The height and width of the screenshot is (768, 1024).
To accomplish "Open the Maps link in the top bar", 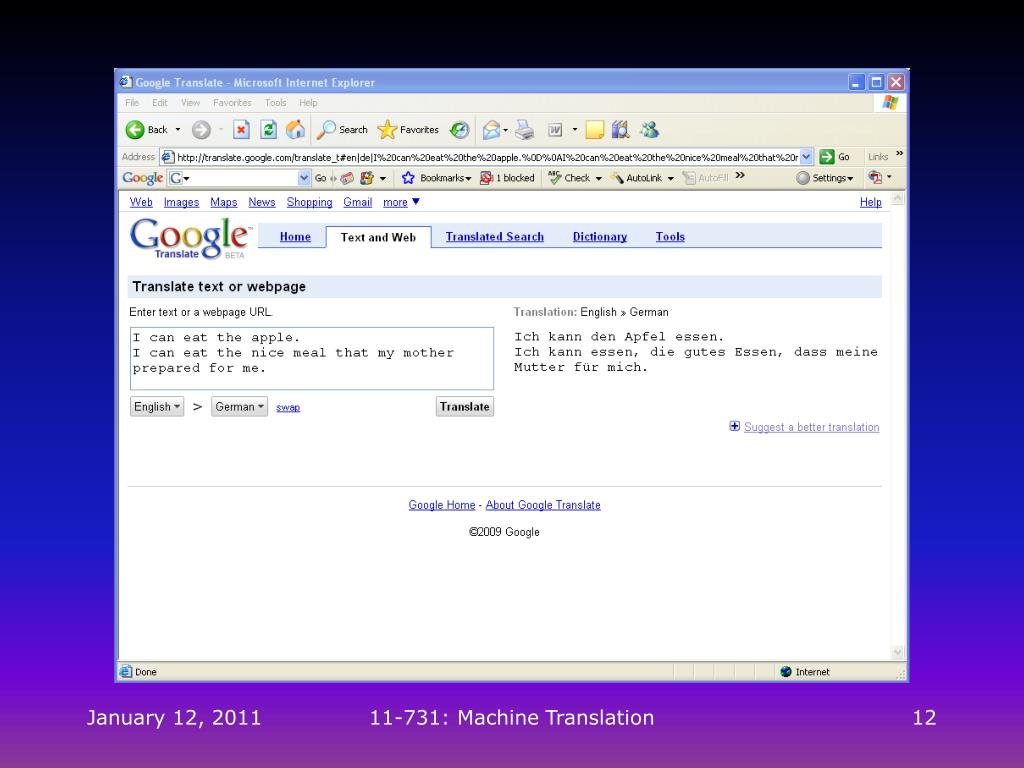I will coord(223,202).
